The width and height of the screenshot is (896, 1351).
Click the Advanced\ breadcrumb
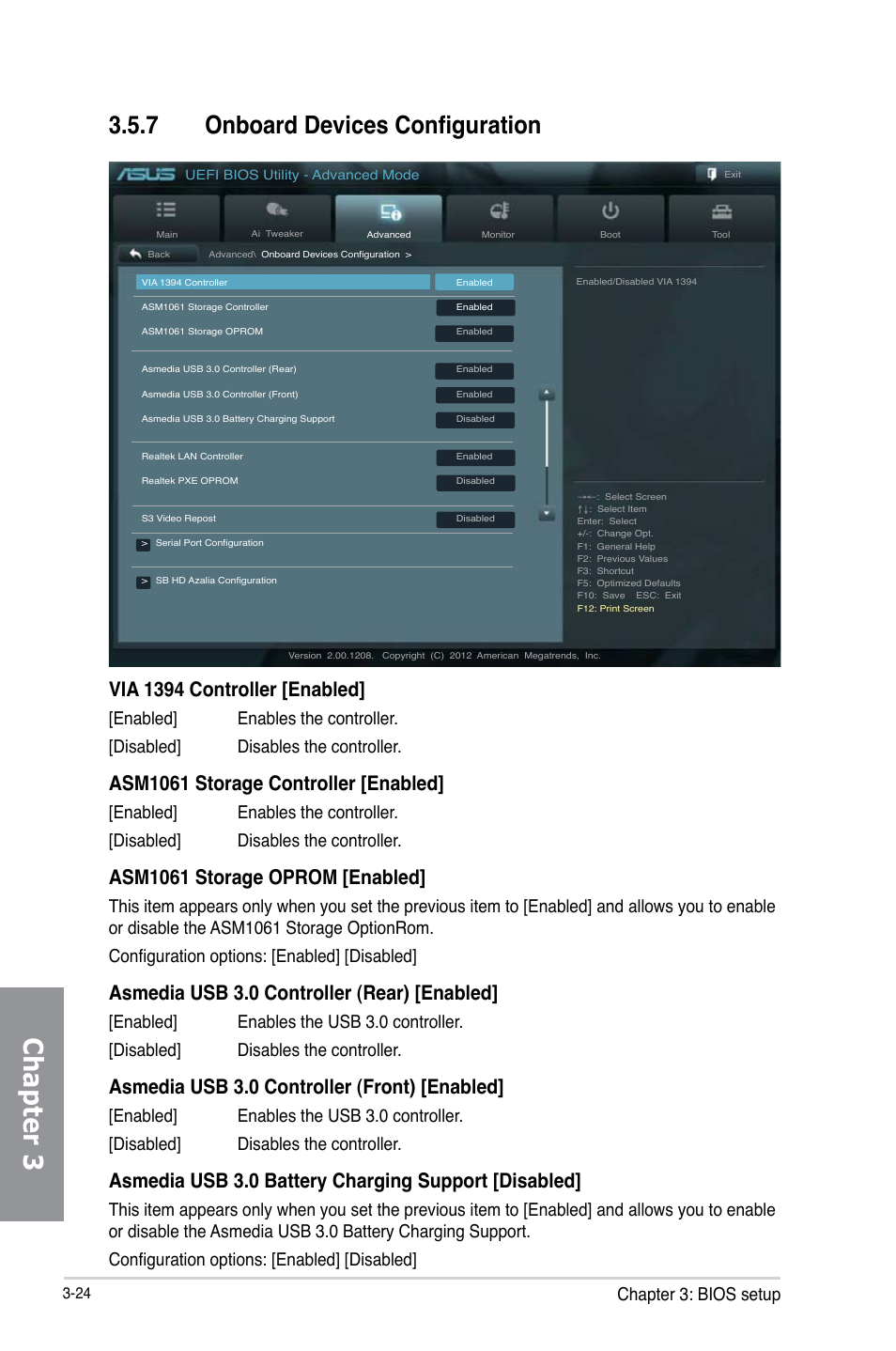232,255
